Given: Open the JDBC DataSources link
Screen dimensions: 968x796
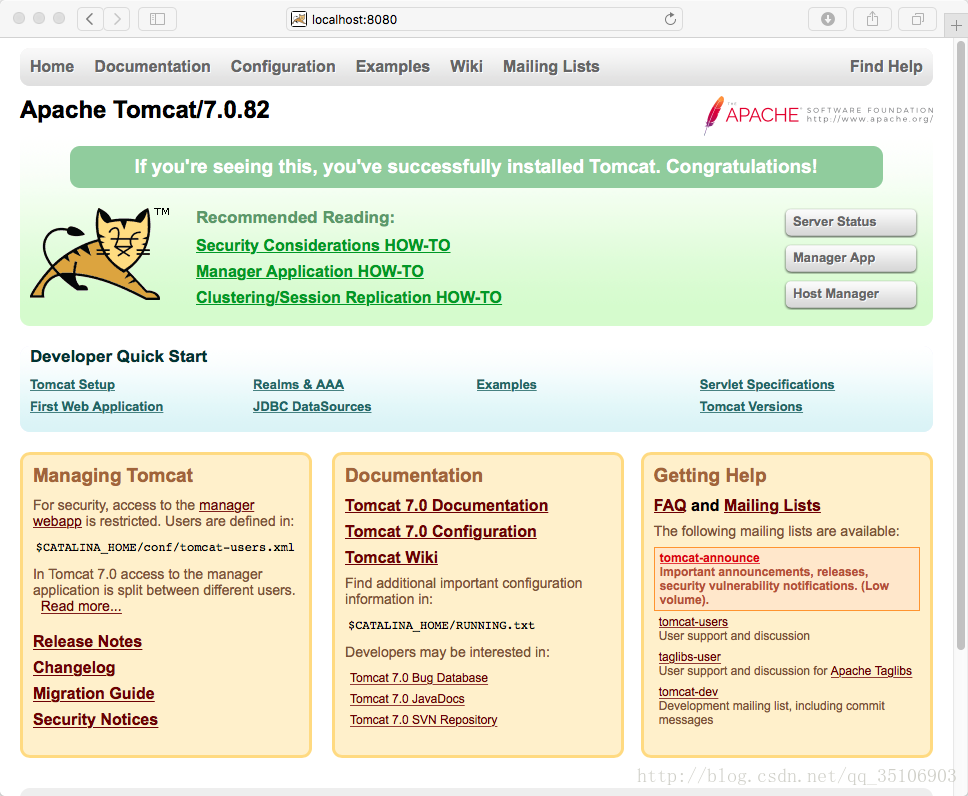Looking at the screenshot, I should [x=312, y=406].
